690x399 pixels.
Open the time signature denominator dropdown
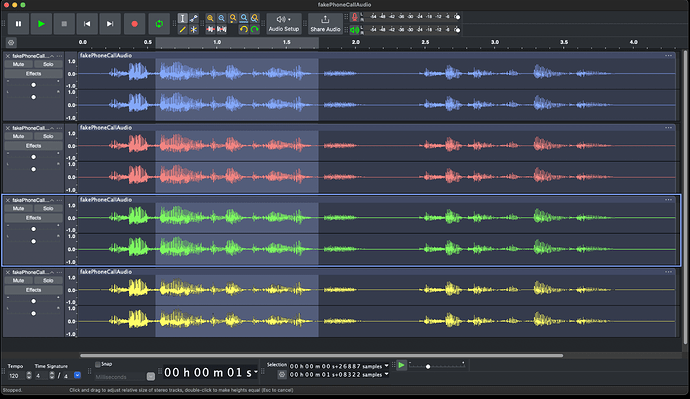(x=77, y=375)
